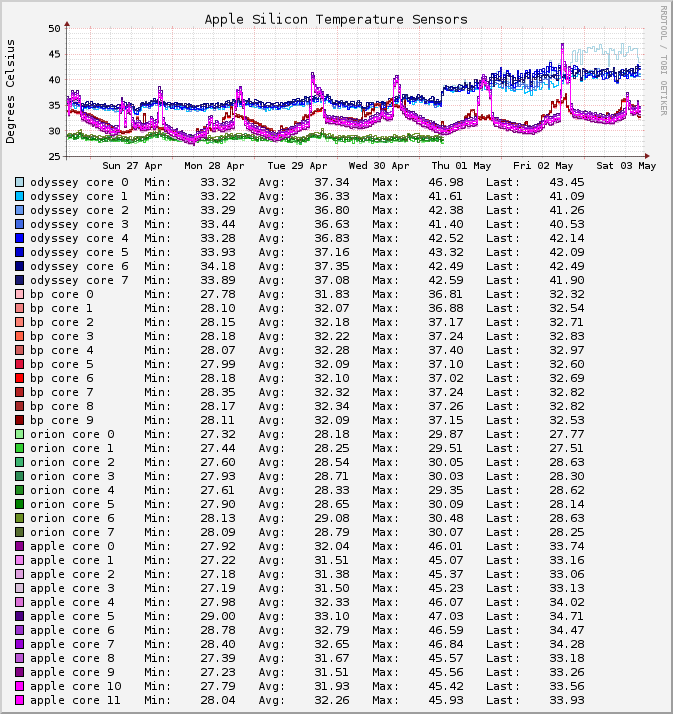Viewport: 673px width, 714px height.
Task: Click the Last value 27.51
Action: click(567, 449)
